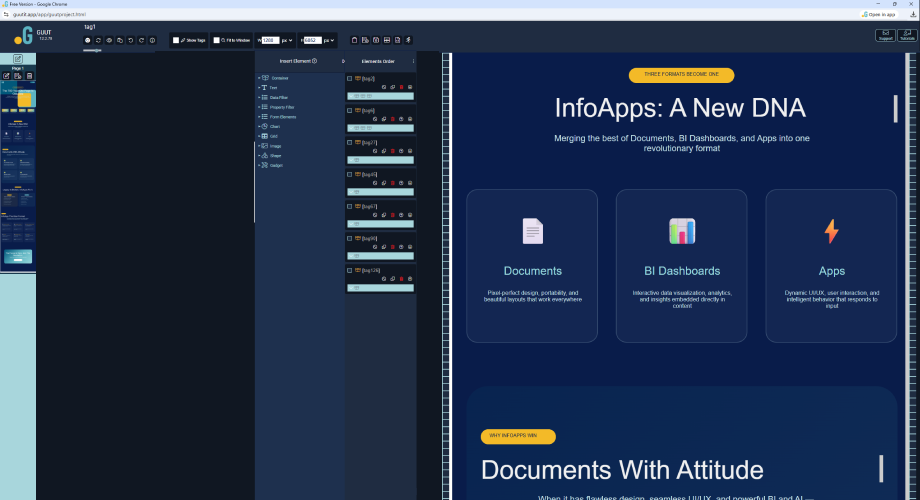Expand the Form Elements category
The height and width of the screenshot is (500, 920).
(258, 117)
